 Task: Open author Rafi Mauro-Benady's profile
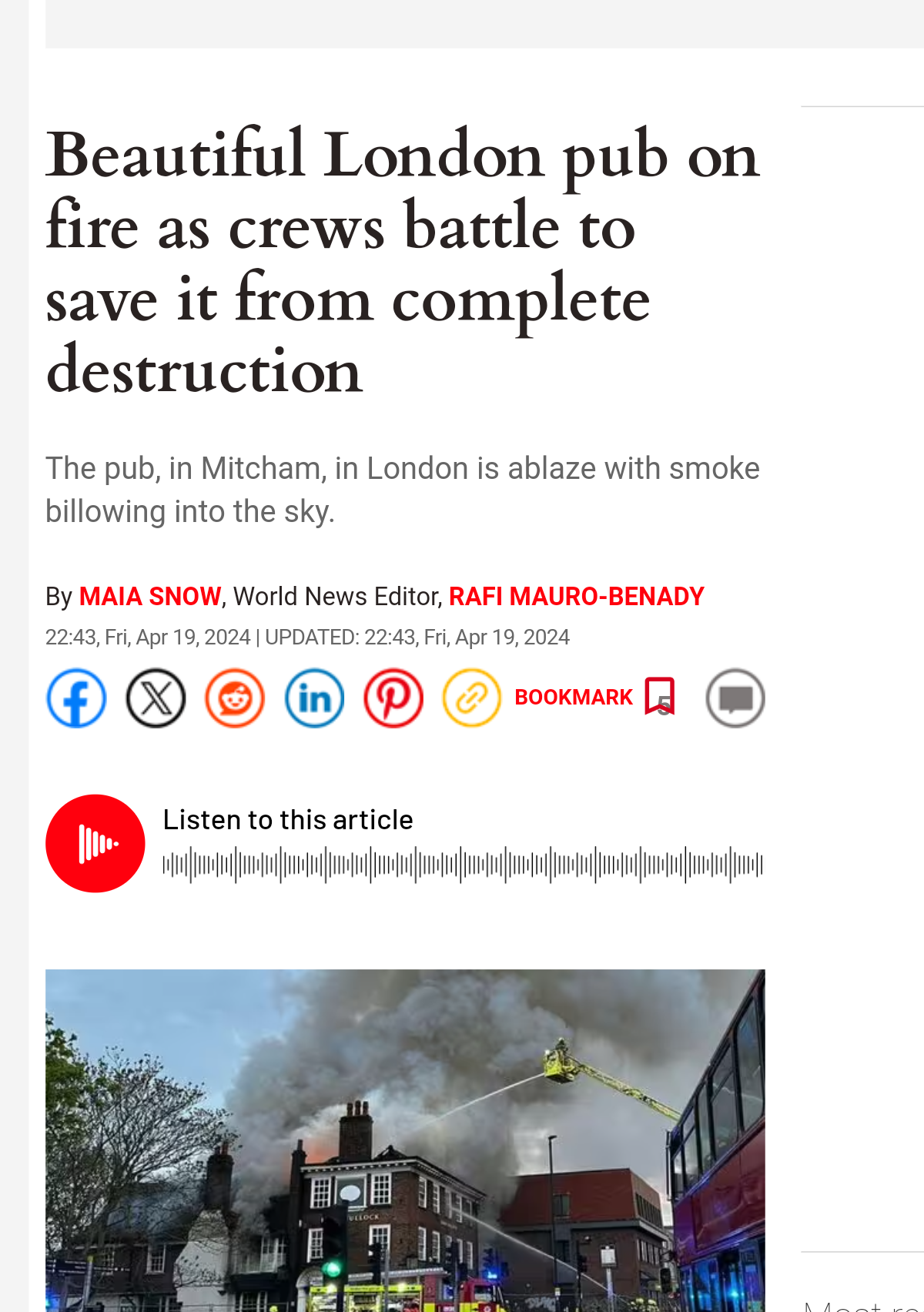pyautogui.click(x=576, y=597)
